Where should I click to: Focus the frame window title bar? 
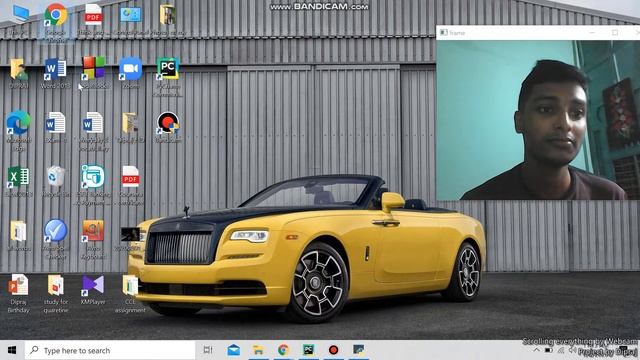[x=538, y=33]
